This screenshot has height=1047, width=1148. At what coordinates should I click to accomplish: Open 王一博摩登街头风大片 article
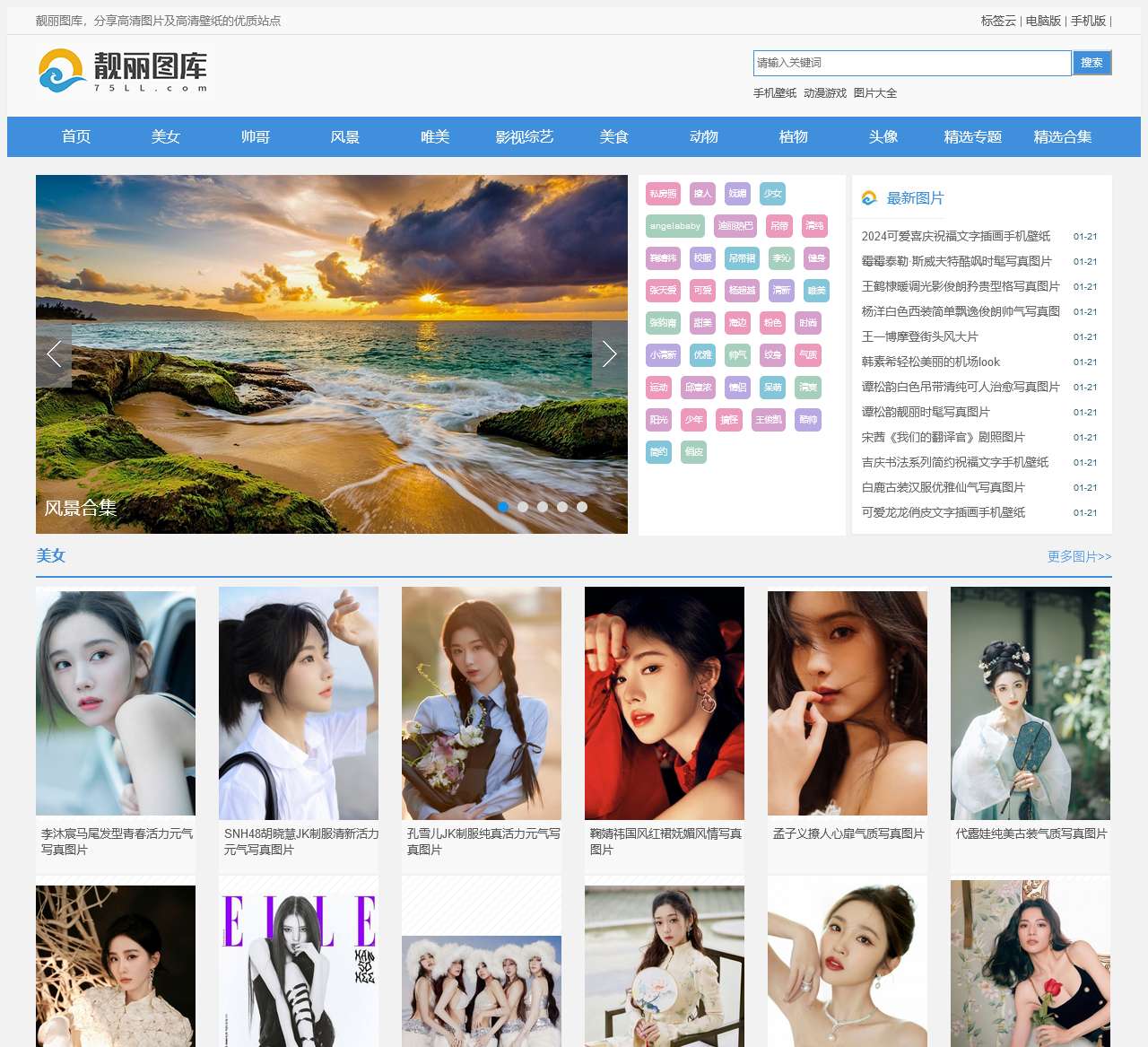(x=920, y=337)
